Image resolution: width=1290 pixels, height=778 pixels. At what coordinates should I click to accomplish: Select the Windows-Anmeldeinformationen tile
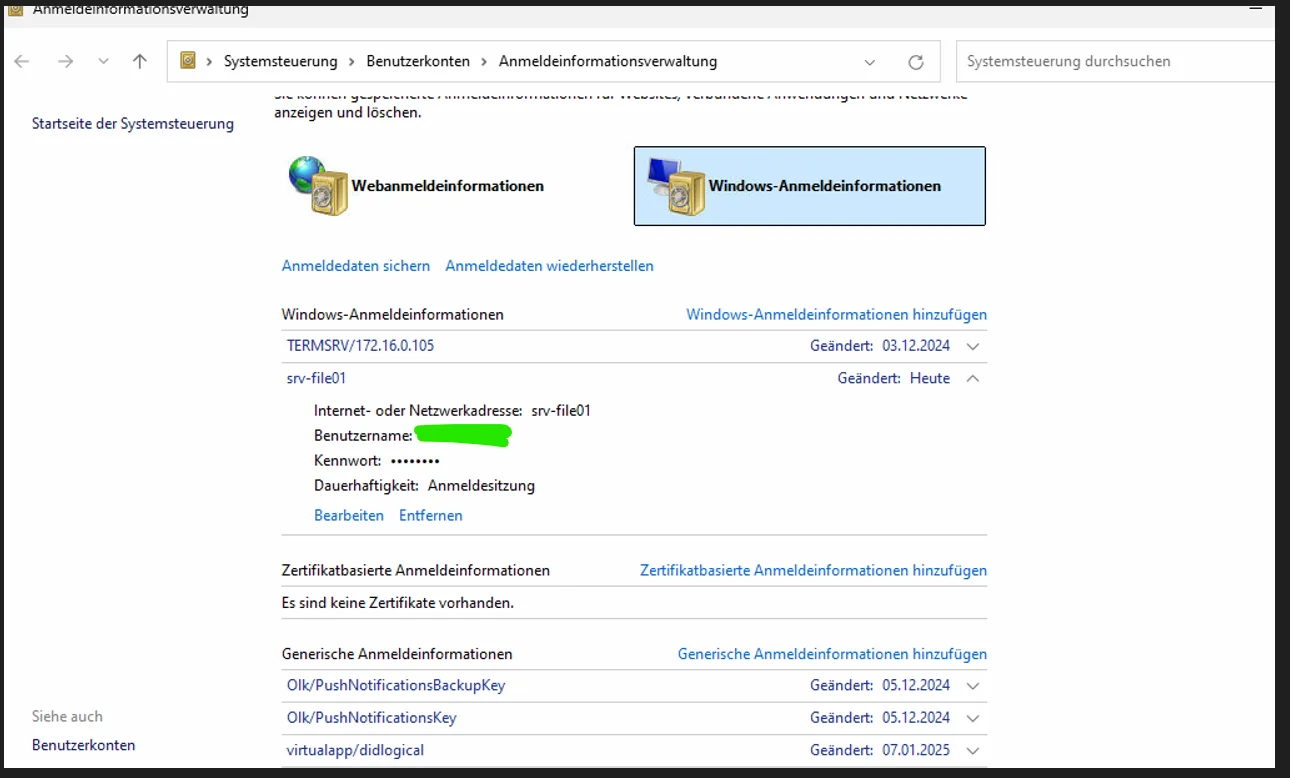(810, 186)
